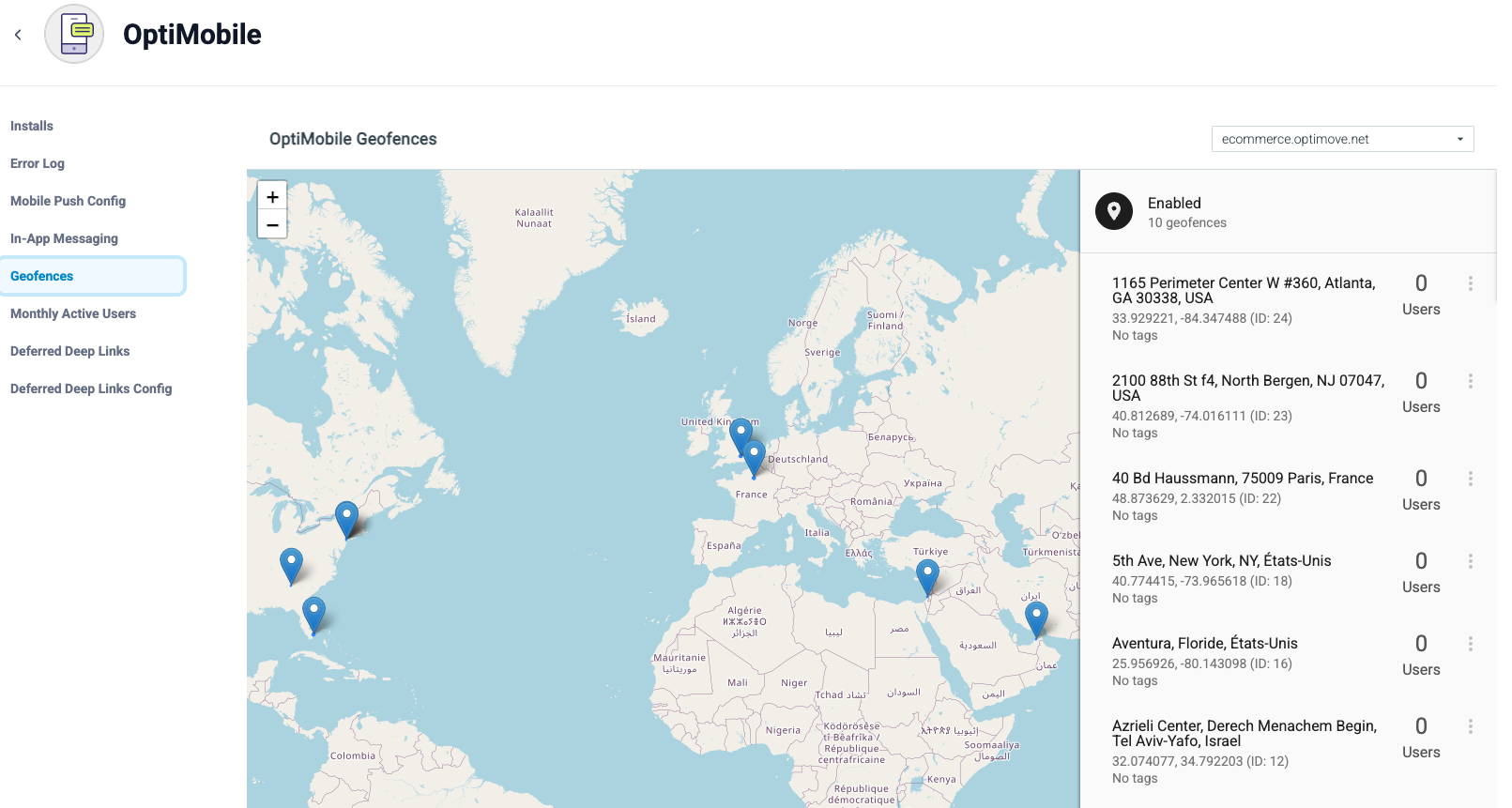Open options menu for Azrieli Center geofence
This screenshot has height=808, width=1512.
[1470, 726]
